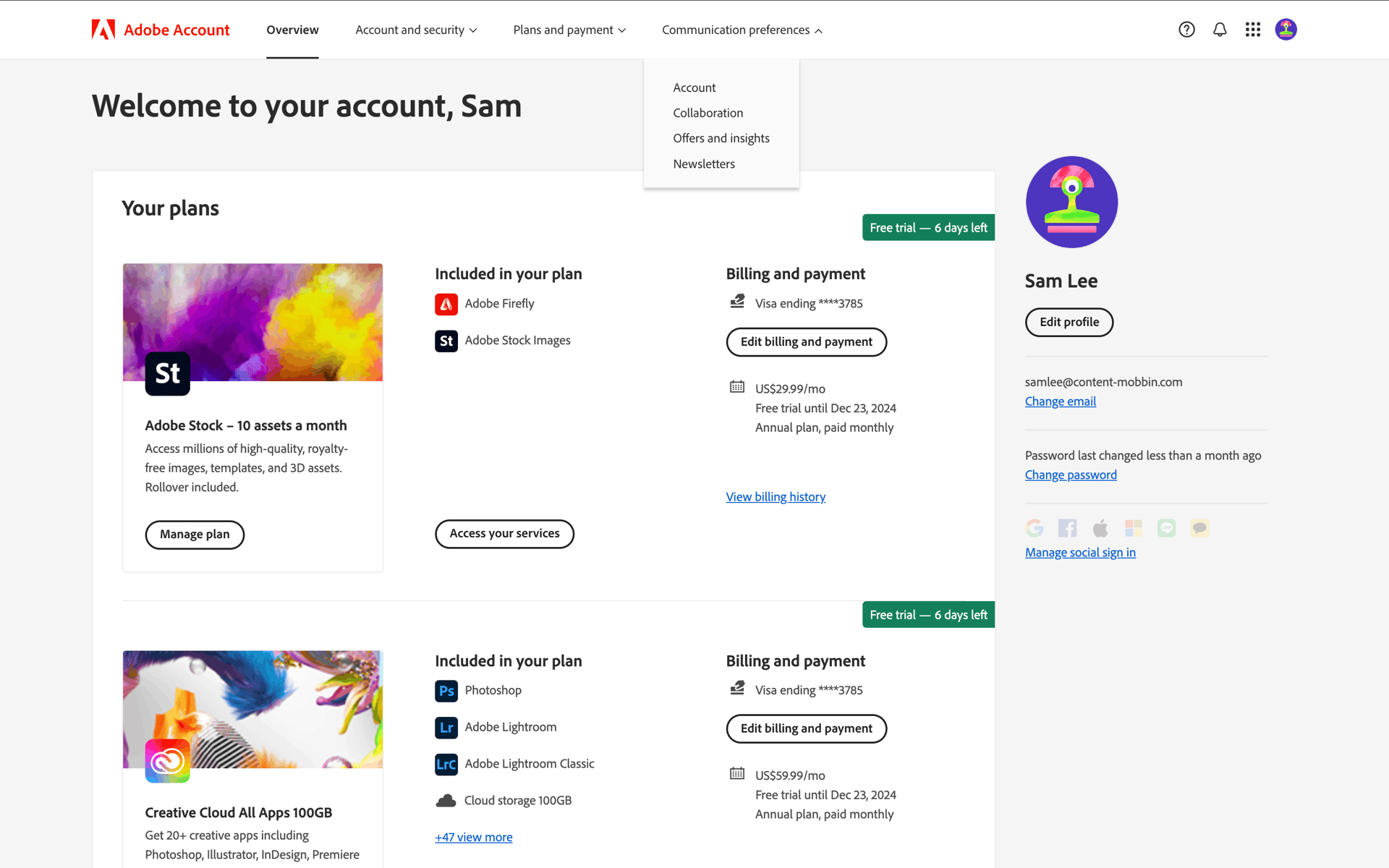Choose Newsletters menu item
Screen dimensions: 1389x868
(x=704, y=164)
